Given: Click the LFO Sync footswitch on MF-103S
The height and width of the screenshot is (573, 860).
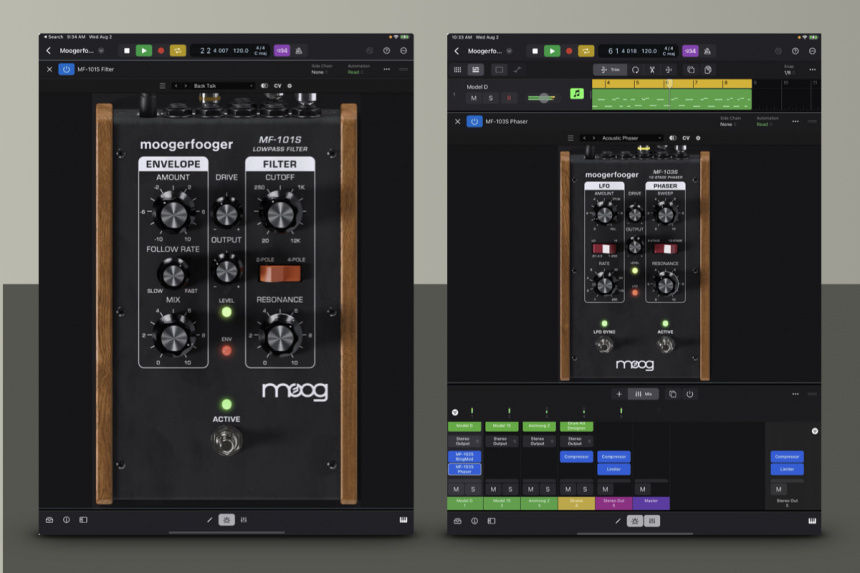Looking at the screenshot, I should coord(604,345).
